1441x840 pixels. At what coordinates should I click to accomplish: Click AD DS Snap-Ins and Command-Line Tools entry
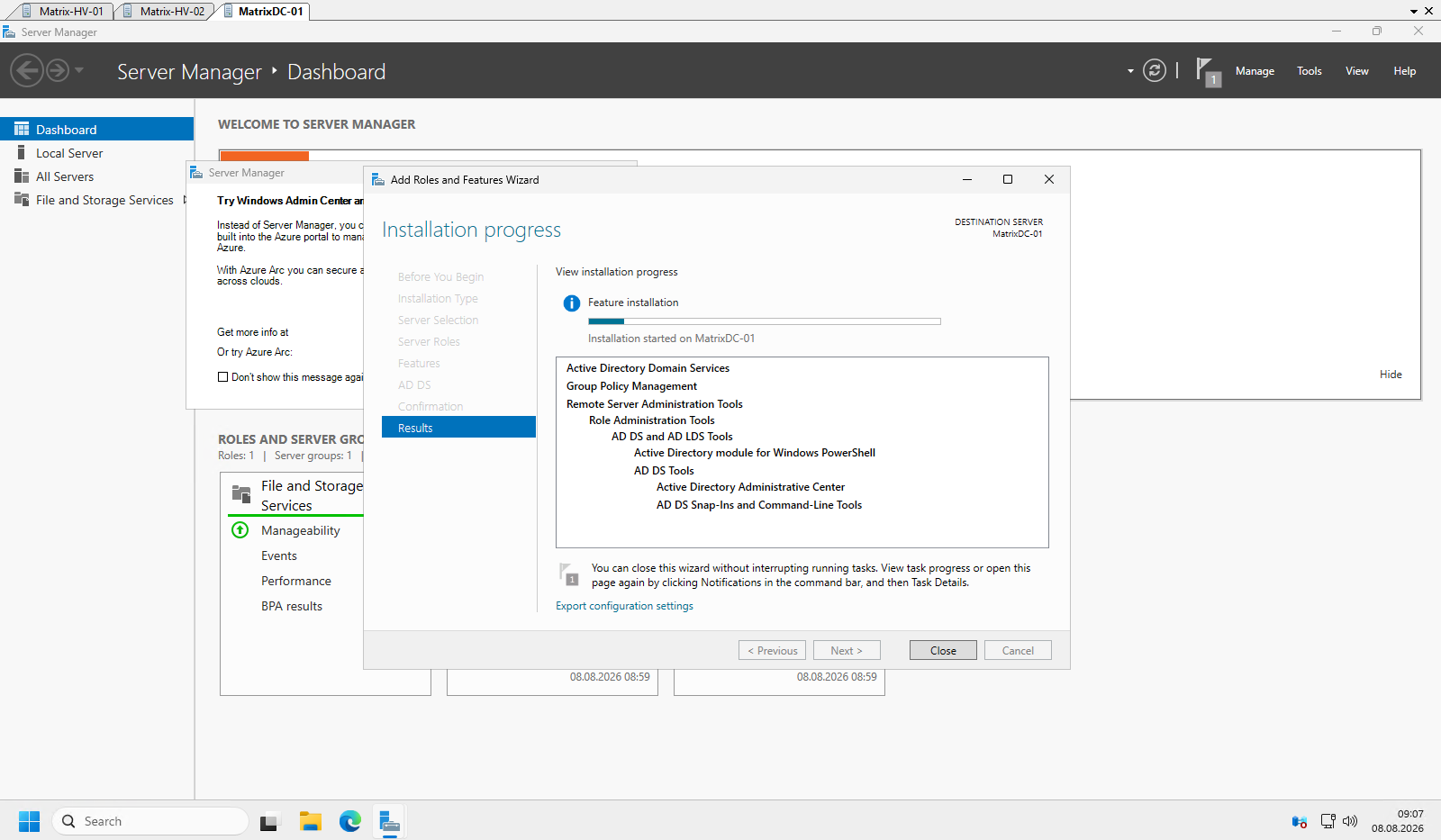point(759,505)
